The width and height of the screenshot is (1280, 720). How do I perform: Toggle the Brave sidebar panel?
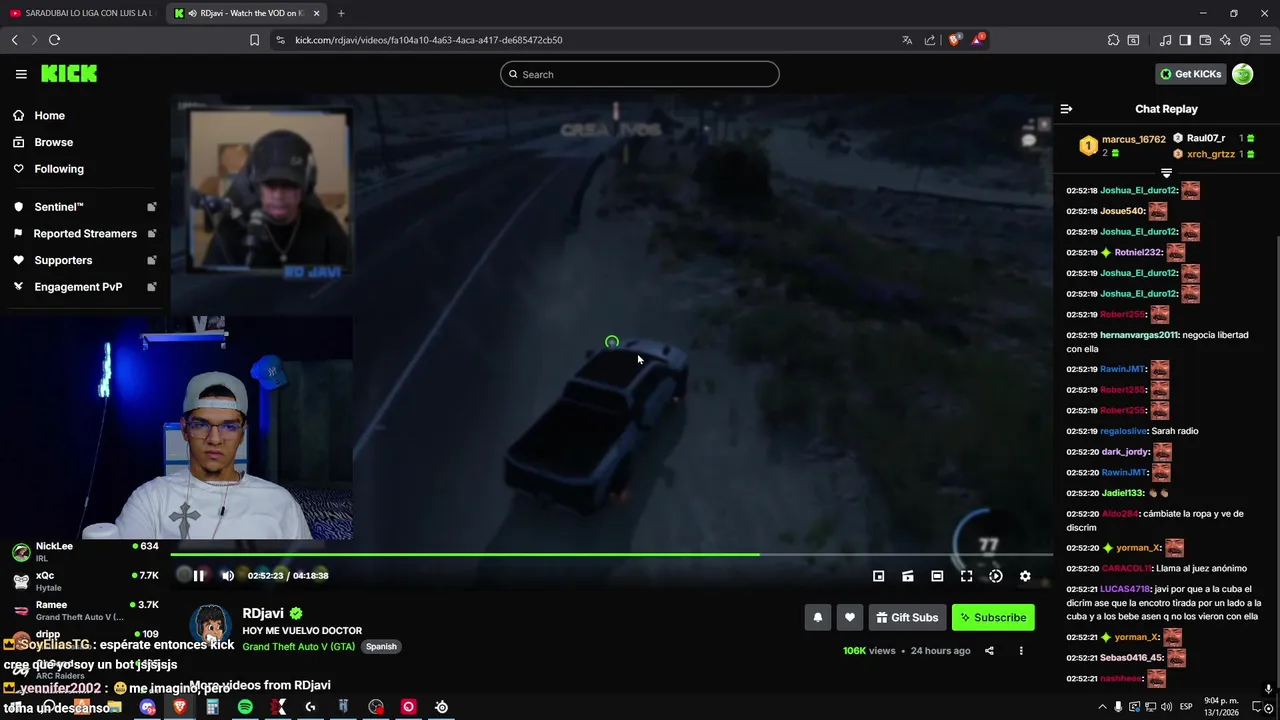(x=1185, y=40)
